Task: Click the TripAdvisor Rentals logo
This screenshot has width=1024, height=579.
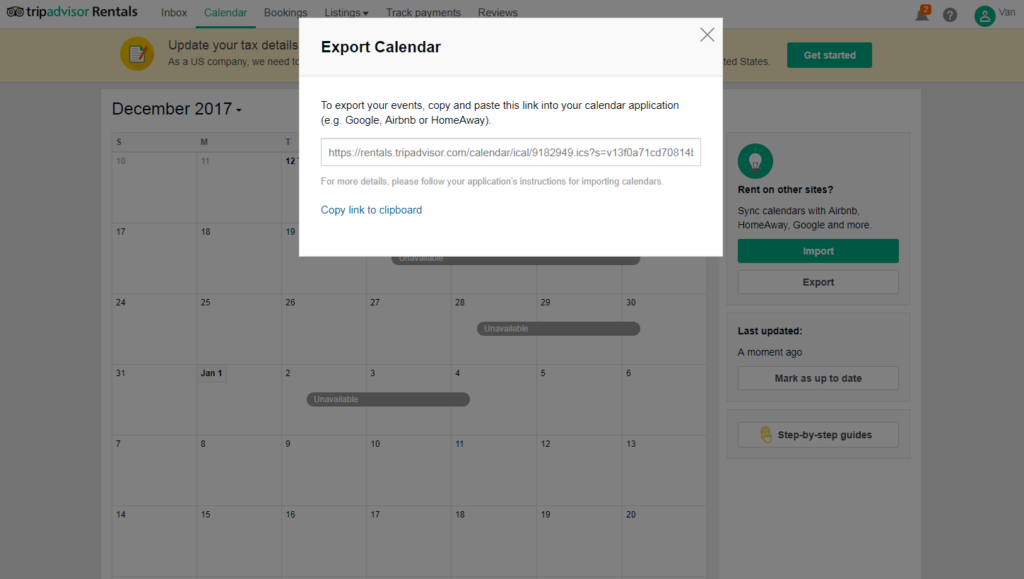Action: click(73, 12)
